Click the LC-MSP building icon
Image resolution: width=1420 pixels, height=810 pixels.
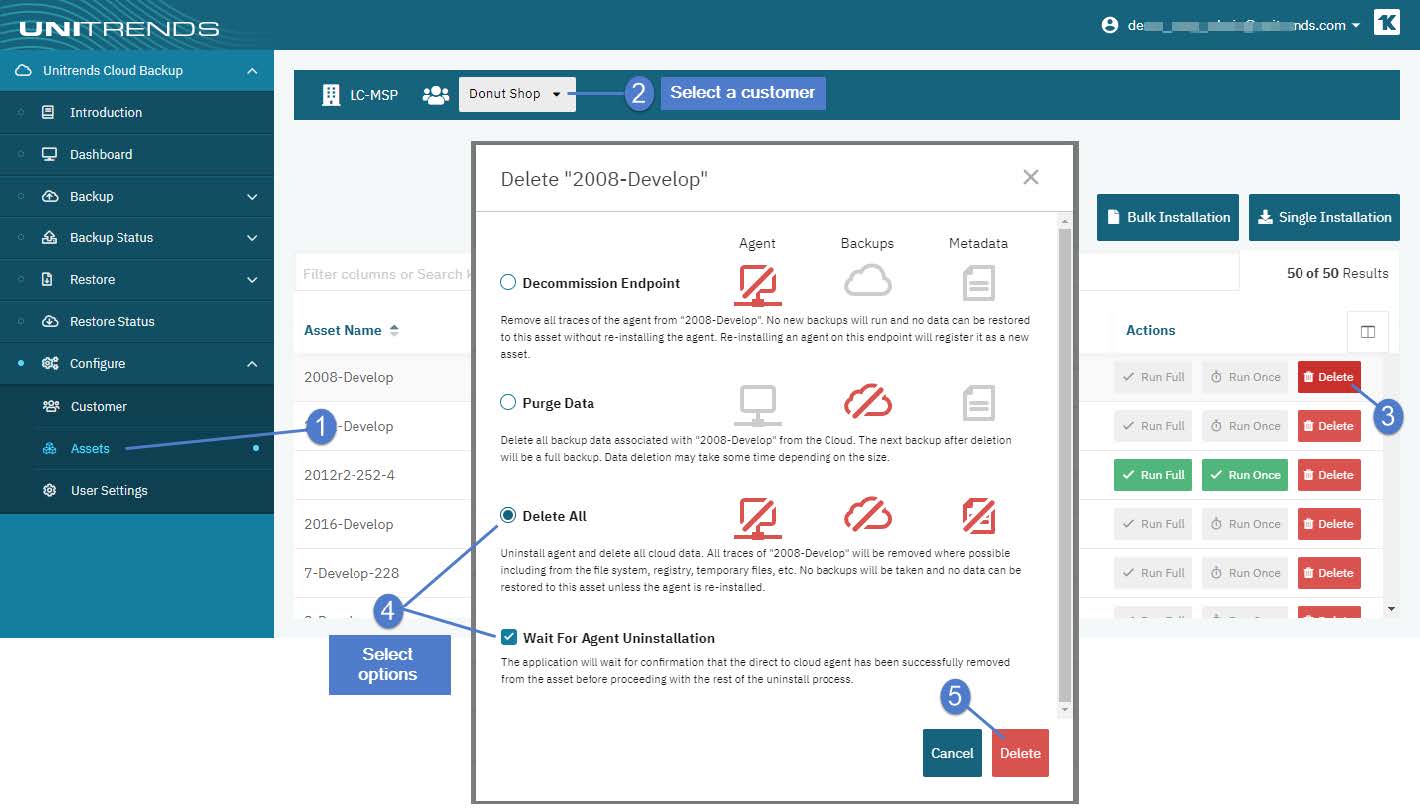tap(330, 95)
